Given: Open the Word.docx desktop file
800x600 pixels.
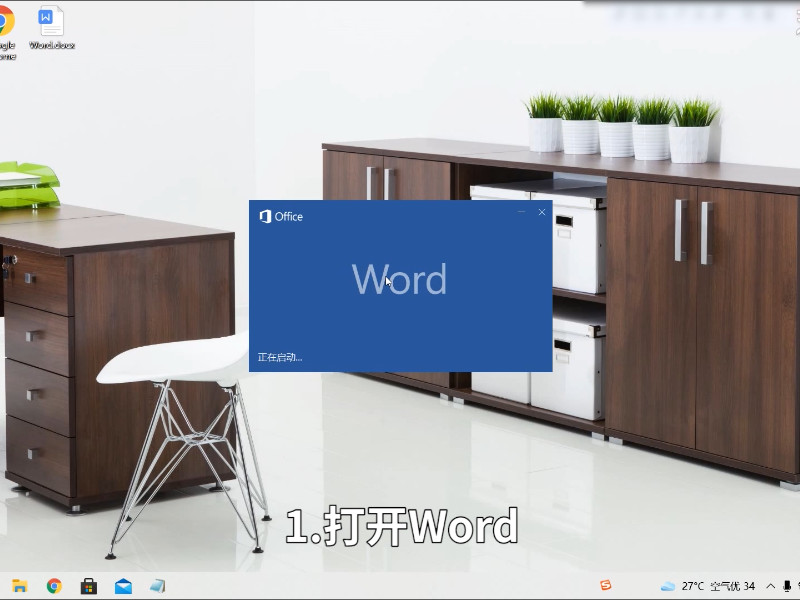Looking at the screenshot, I should [x=51, y=28].
